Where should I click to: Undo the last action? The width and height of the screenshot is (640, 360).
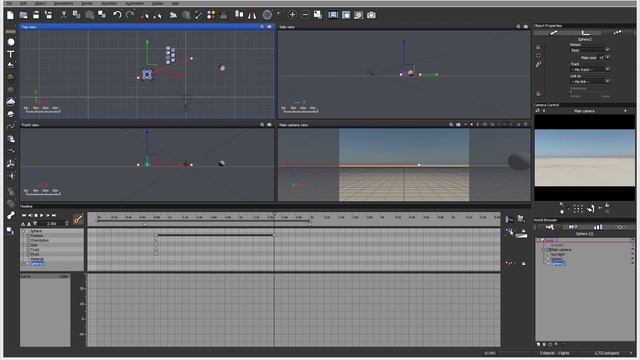coord(117,15)
